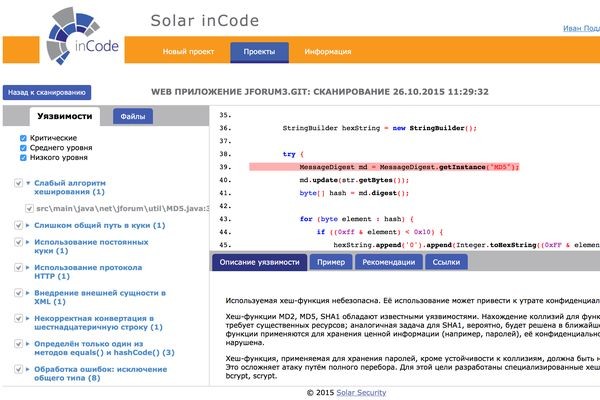Click the try keyword on line 38
Screen dimensions: 600x400
pos(289,154)
